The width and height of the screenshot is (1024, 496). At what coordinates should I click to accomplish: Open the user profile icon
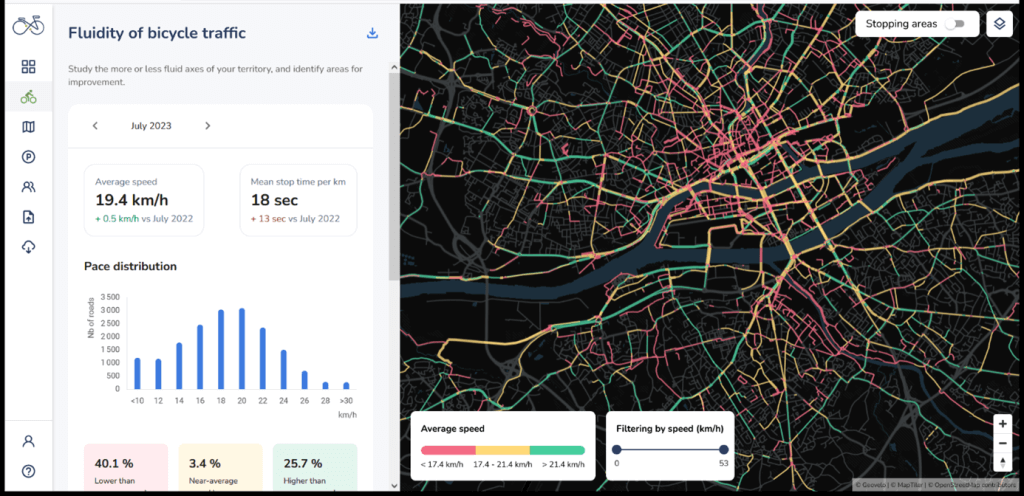28,441
